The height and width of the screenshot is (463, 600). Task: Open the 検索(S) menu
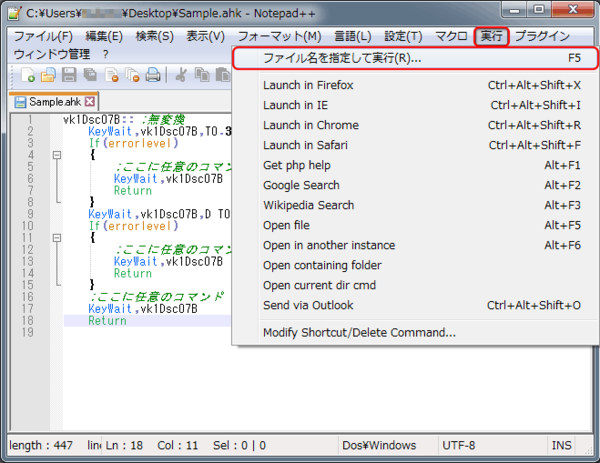coord(155,36)
